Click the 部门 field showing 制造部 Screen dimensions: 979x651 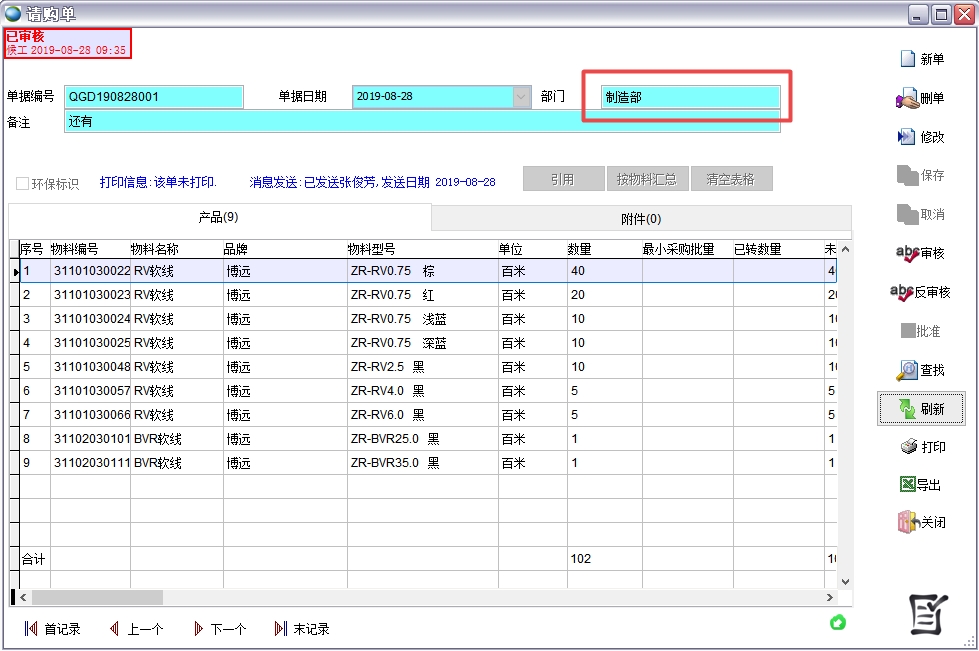(x=690, y=97)
